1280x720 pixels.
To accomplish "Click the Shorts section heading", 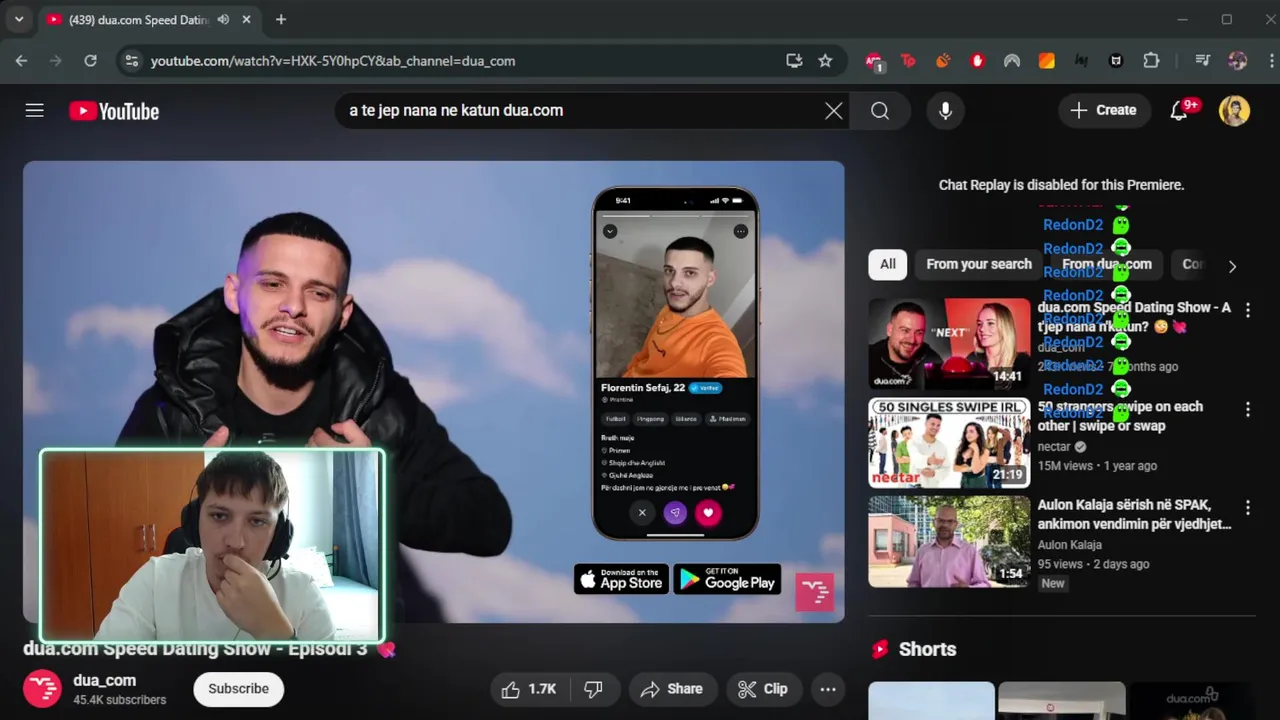I will [927, 649].
